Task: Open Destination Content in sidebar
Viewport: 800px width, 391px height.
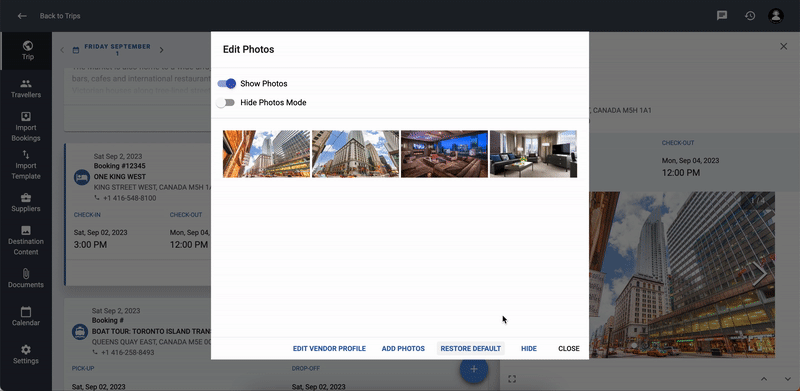Action: point(26,240)
